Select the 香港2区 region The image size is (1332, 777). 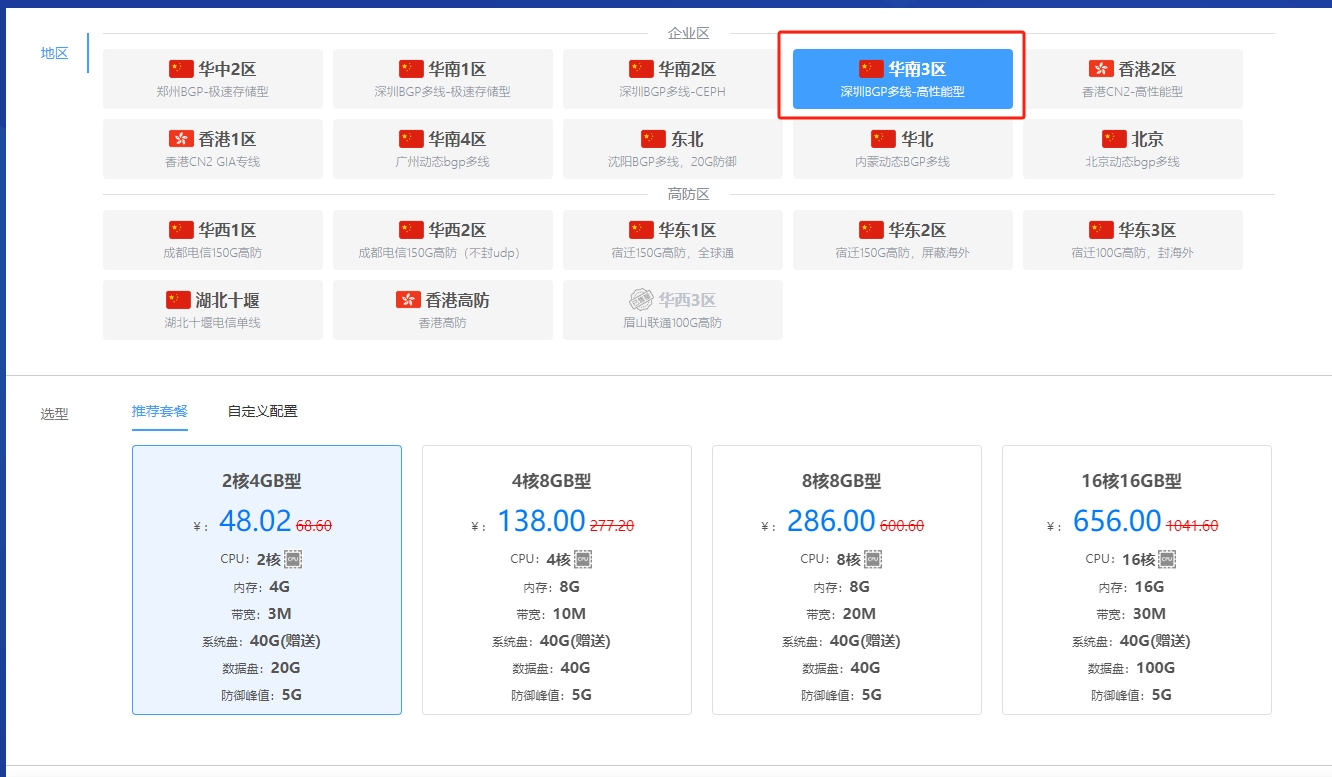1133,79
